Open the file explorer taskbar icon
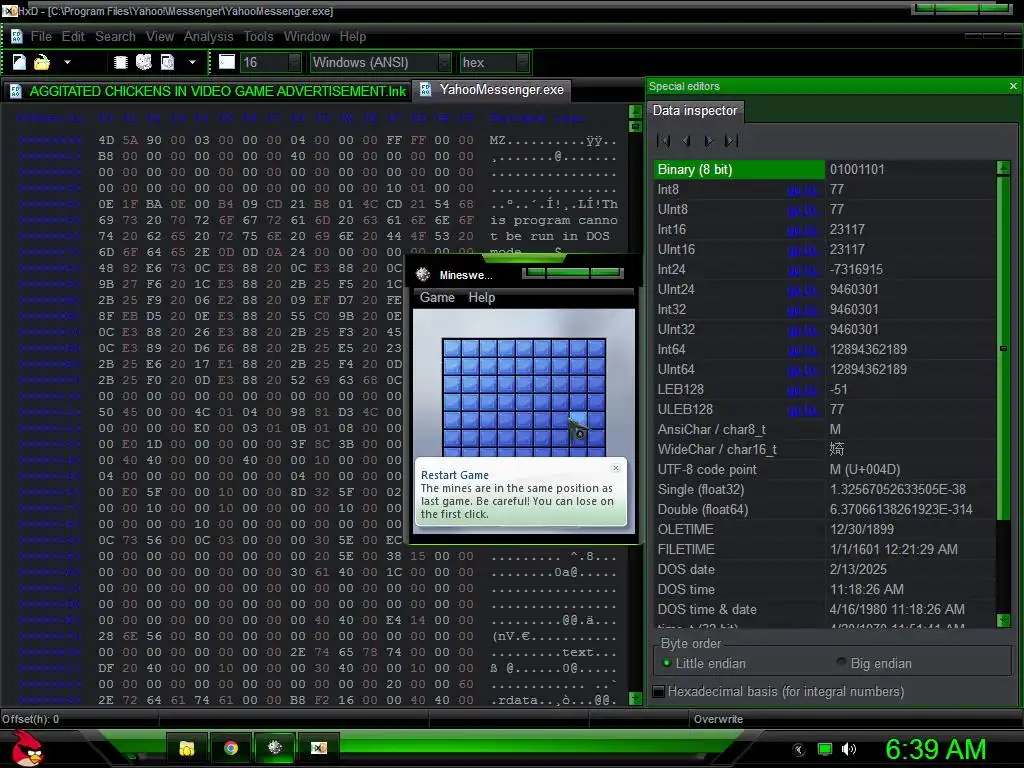This screenshot has height=768, width=1024. tap(187, 748)
